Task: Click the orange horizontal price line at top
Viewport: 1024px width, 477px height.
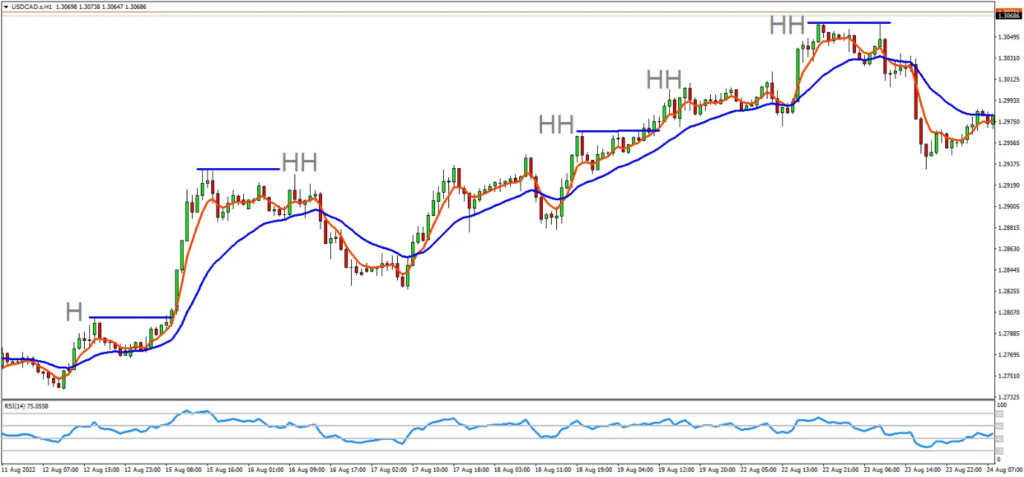Action: pyautogui.click(x=500, y=15)
